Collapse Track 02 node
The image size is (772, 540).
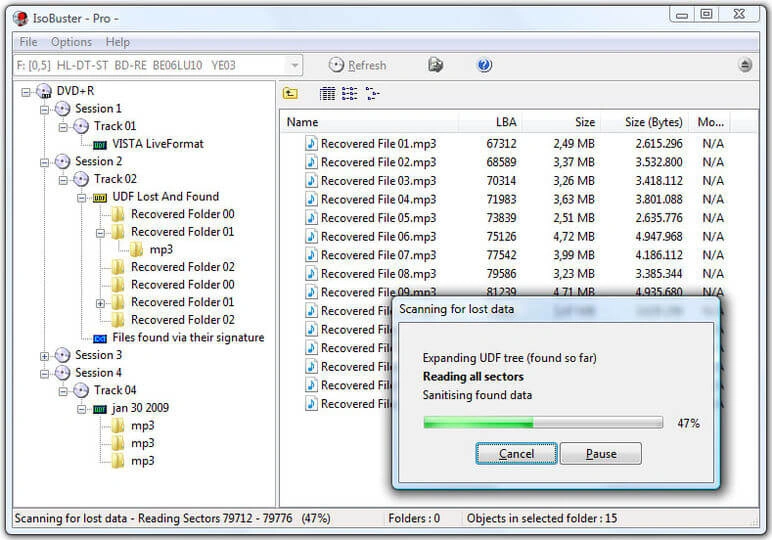tap(63, 180)
